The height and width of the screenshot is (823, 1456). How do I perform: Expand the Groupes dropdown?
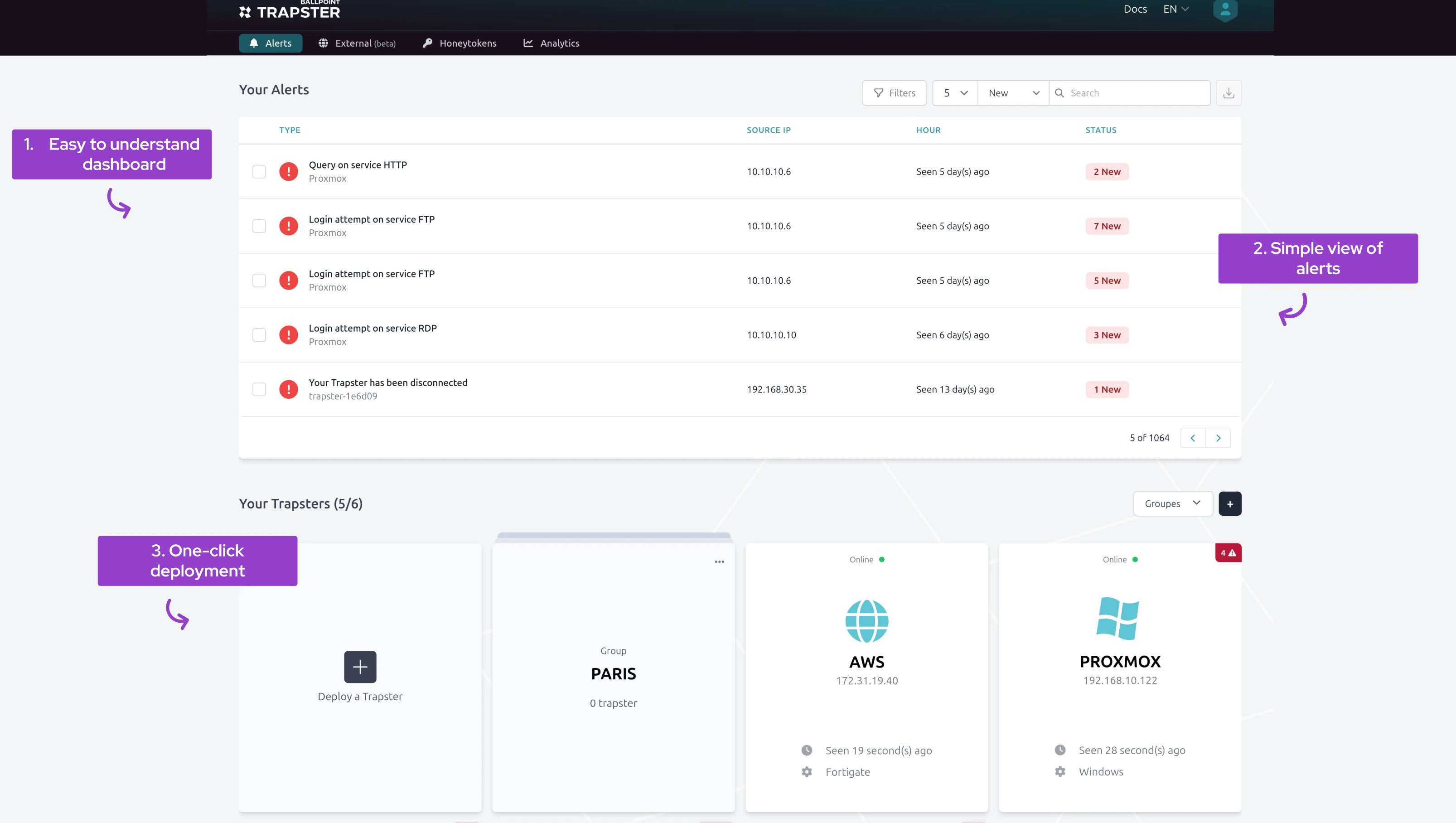point(1173,503)
